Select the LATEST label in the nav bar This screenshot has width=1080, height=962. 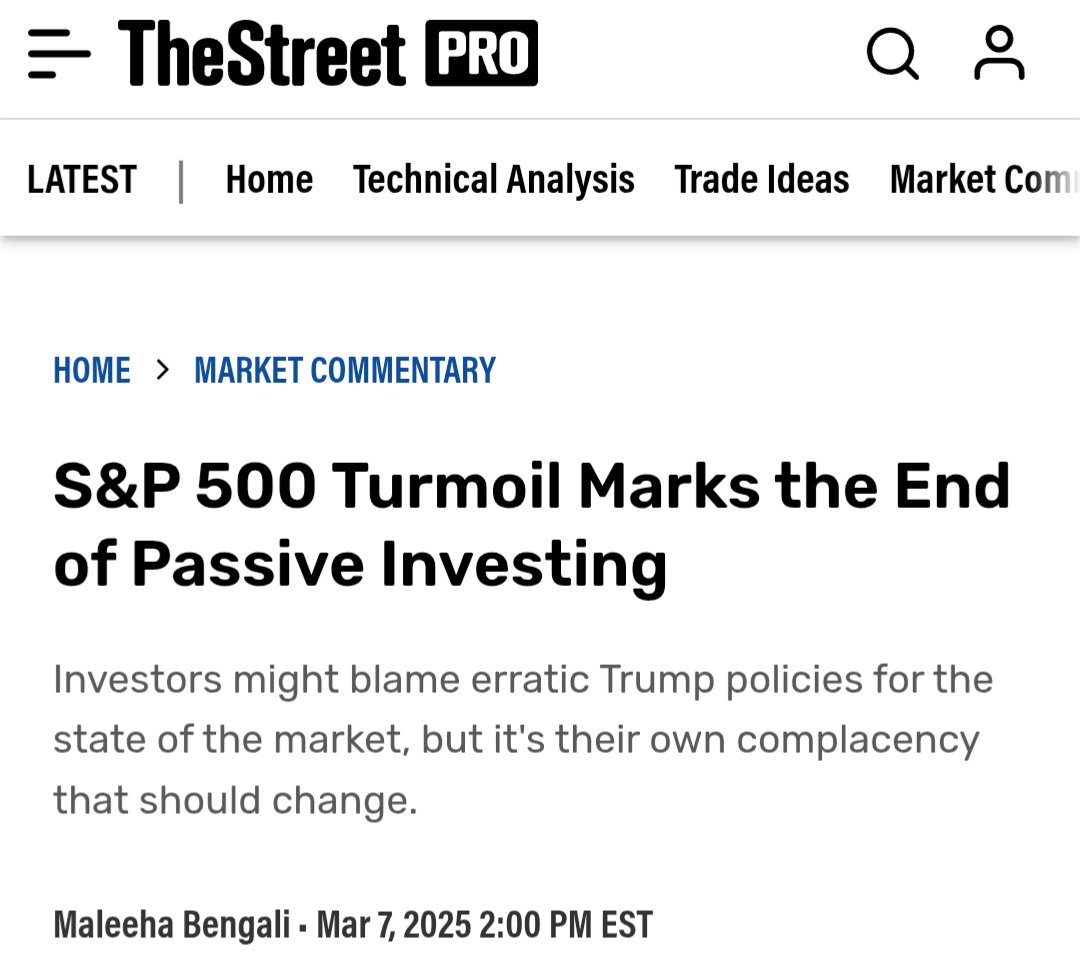(x=82, y=180)
